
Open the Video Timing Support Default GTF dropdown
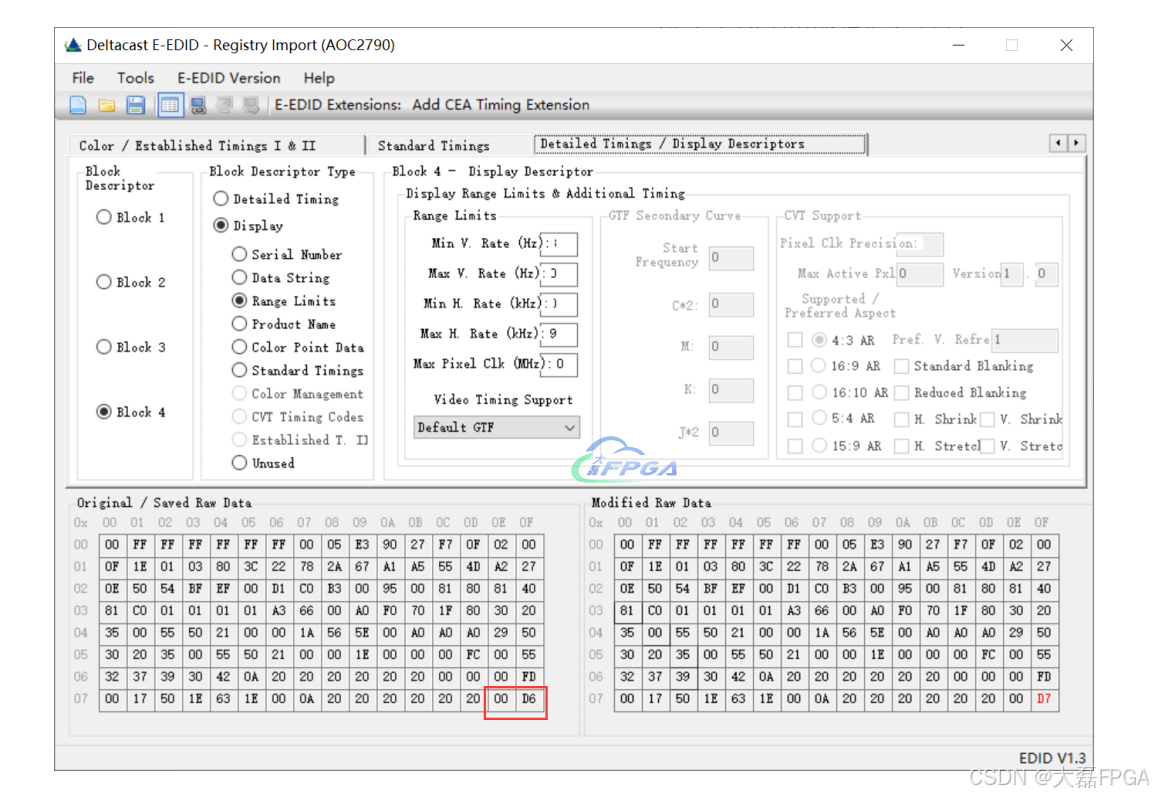click(x=496, y=427)
